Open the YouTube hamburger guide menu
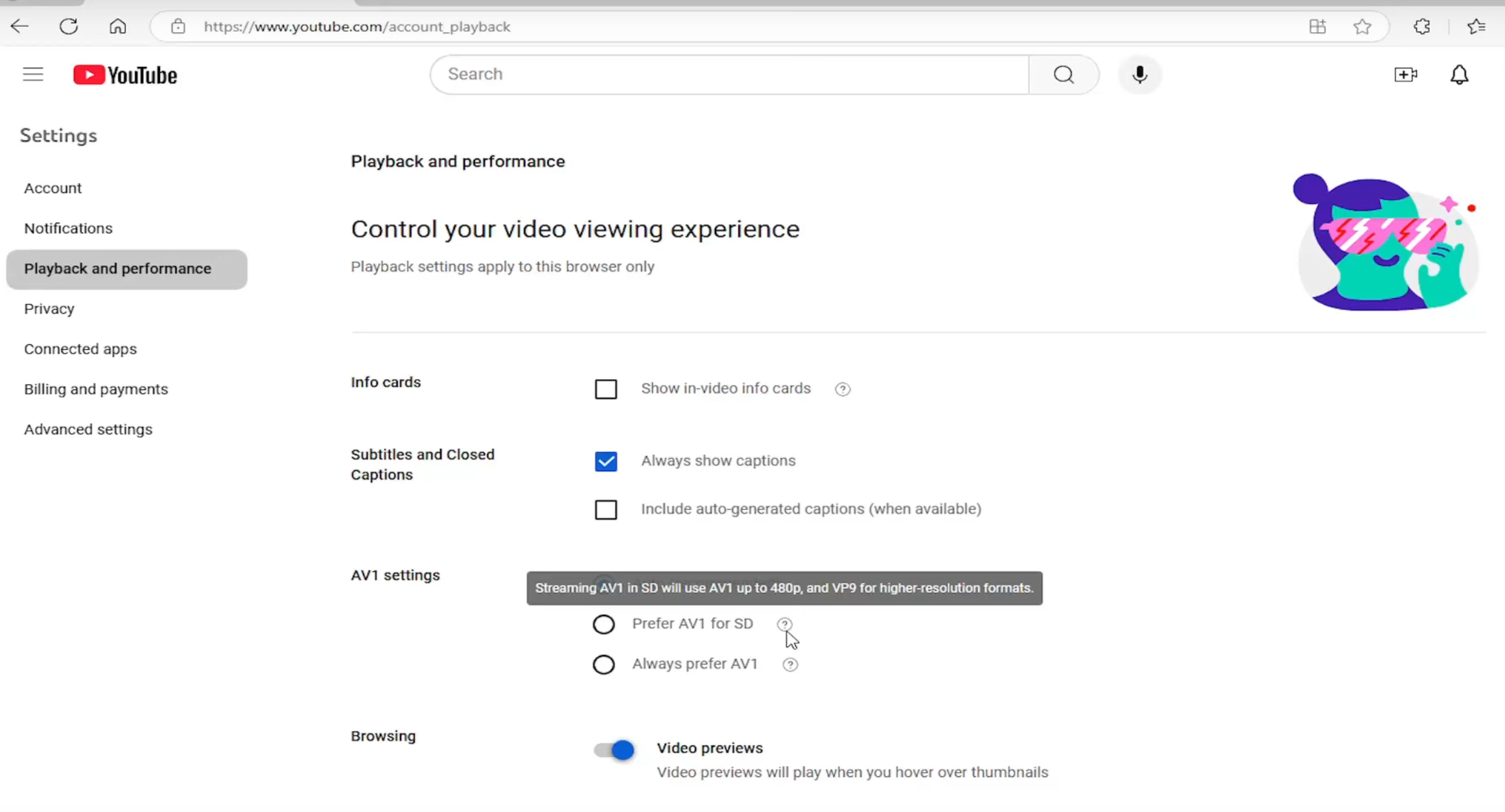Screen dimensions: 1505x812 [33, 75]
